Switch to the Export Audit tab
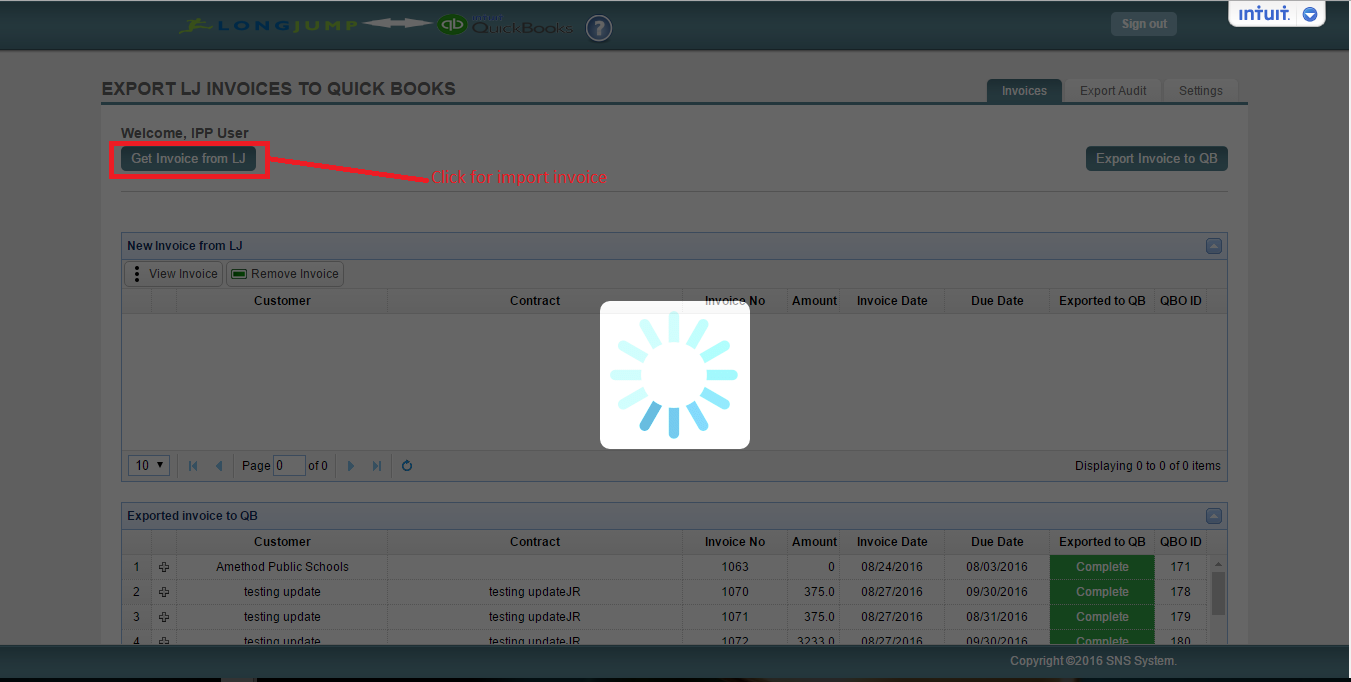 [1112, 91]
